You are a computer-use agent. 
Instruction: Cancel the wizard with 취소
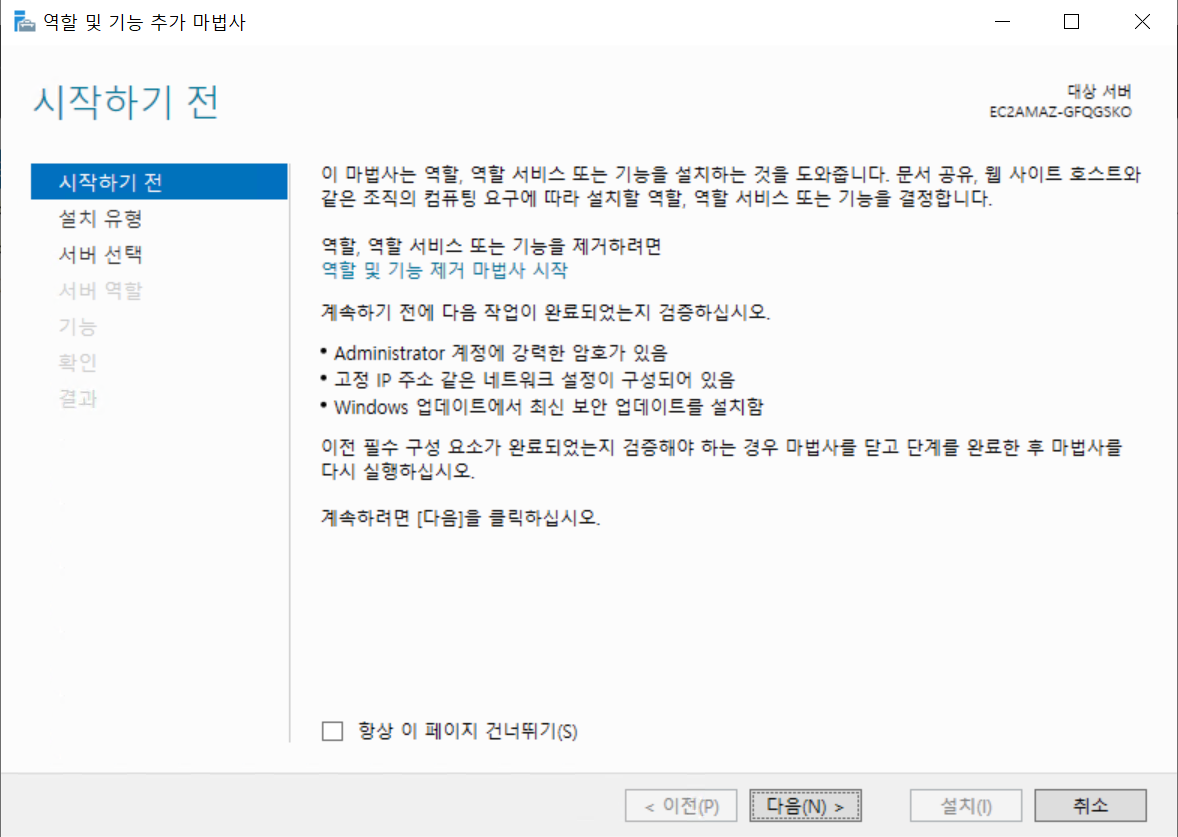tap(1090, 805)
